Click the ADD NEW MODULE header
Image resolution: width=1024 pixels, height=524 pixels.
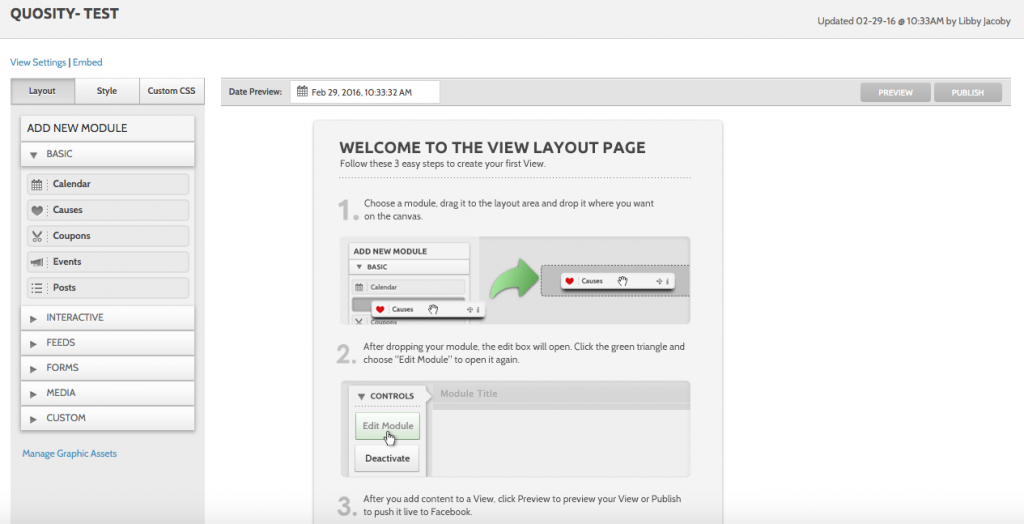tap(108, 129)
